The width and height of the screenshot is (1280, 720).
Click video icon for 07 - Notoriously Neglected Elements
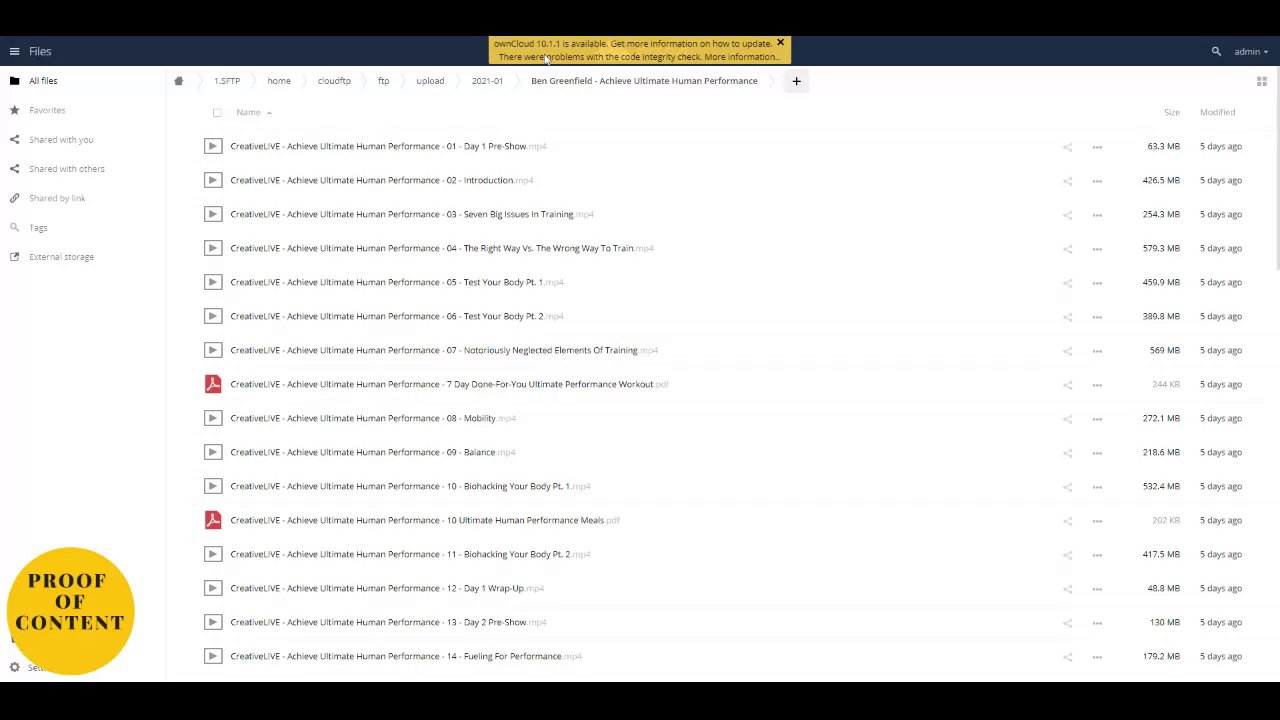pos(213,350)
